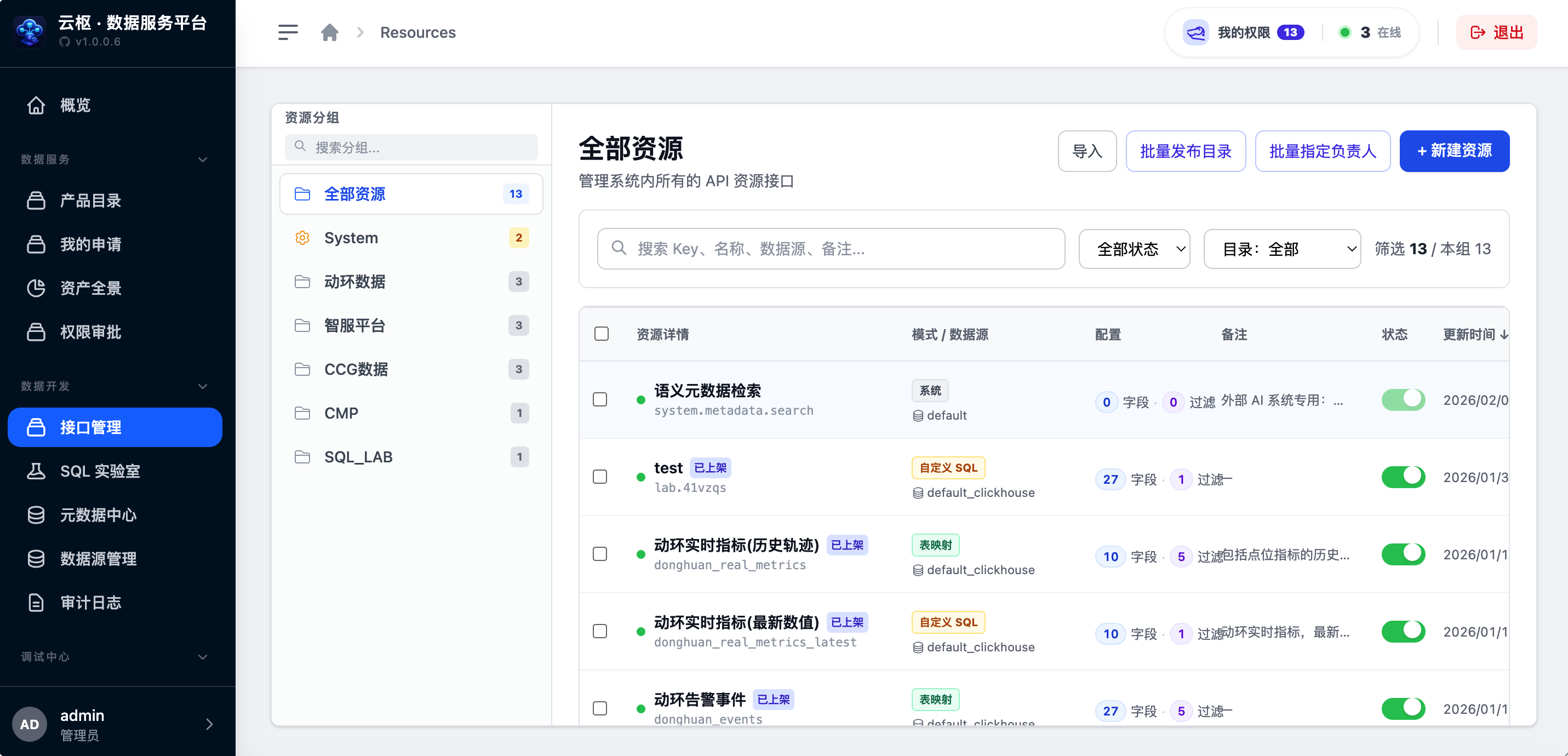Check the test row checkbox

click(x=600, y=477)
